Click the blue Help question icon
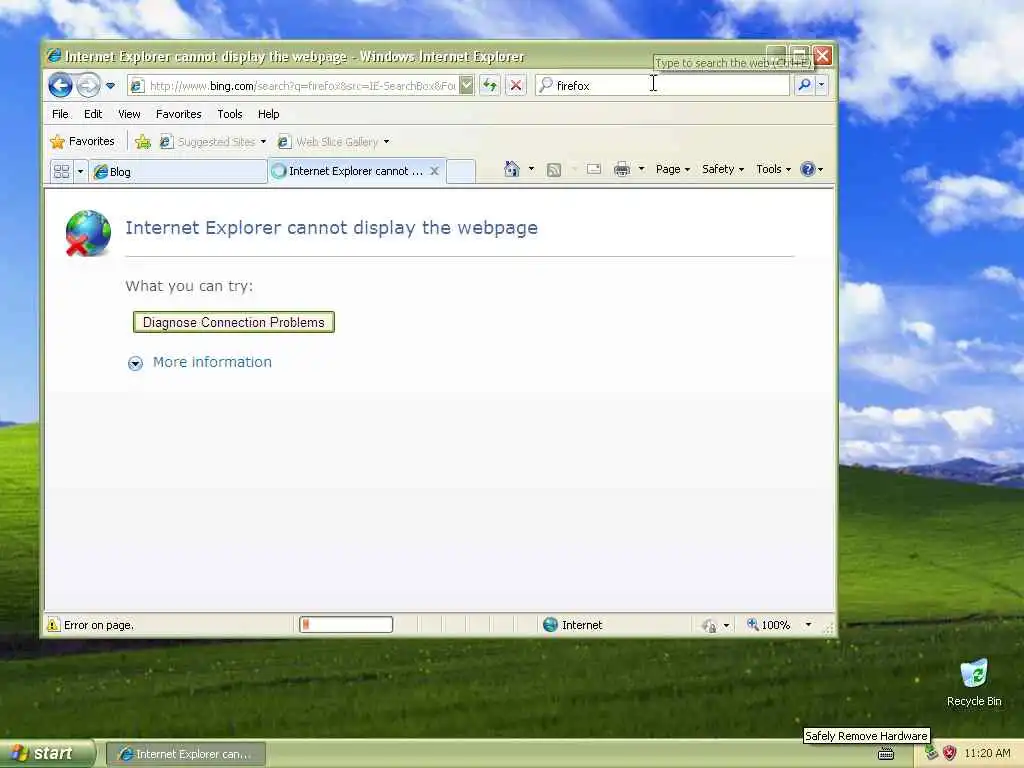Image resolution: width=1024 pixels, height=768 pixels. [x=808, y=169]
